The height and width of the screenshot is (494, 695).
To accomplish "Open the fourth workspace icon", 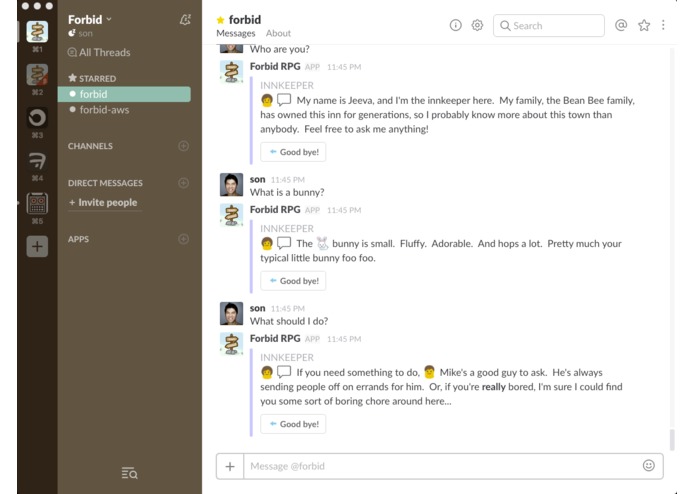I will 37,160.
